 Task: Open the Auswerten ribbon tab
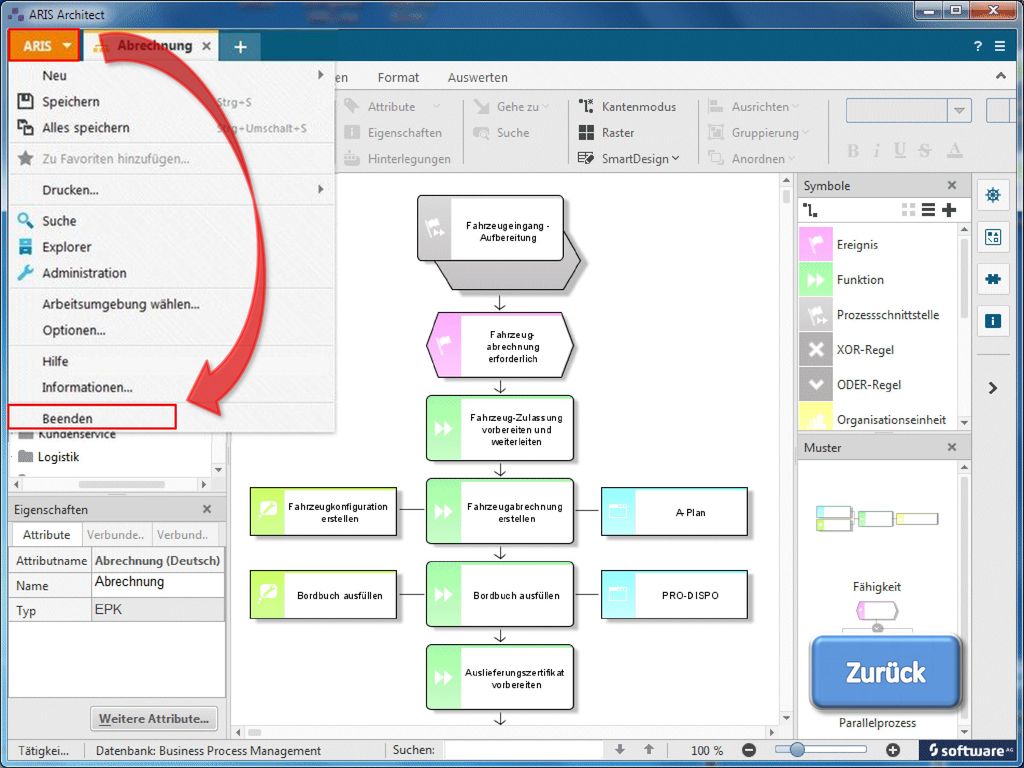pyautogui.click(x=477, y=77)
